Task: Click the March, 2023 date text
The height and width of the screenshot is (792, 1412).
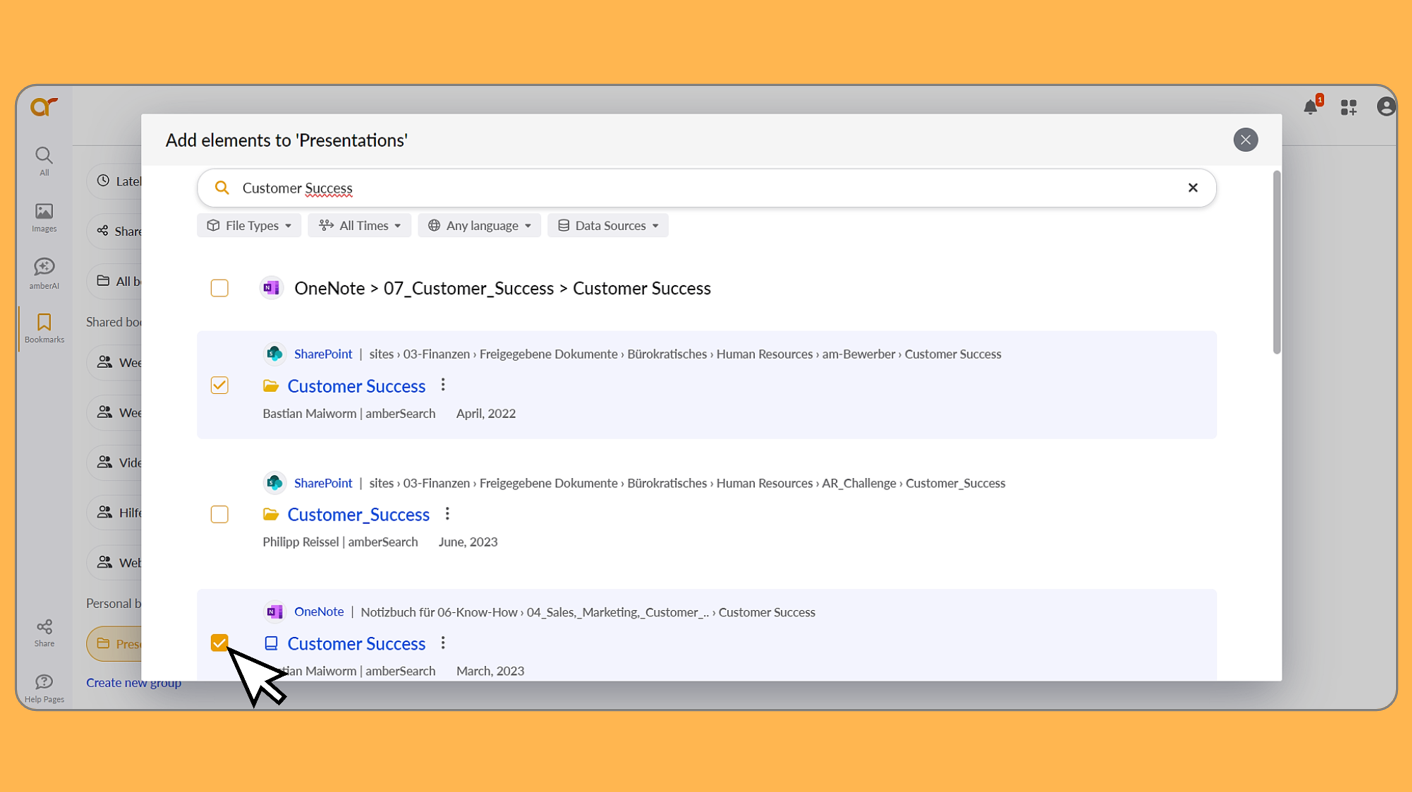Action: coord(490,671)
